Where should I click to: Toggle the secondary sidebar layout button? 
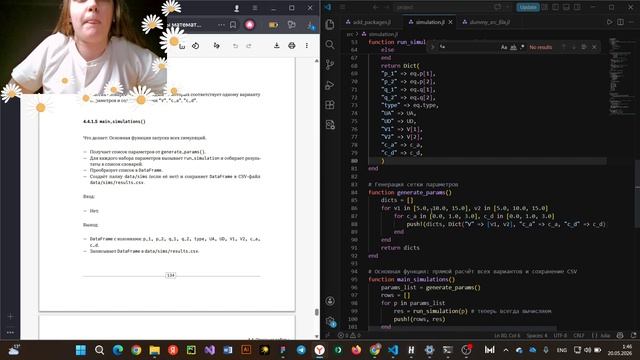(577, 7)
